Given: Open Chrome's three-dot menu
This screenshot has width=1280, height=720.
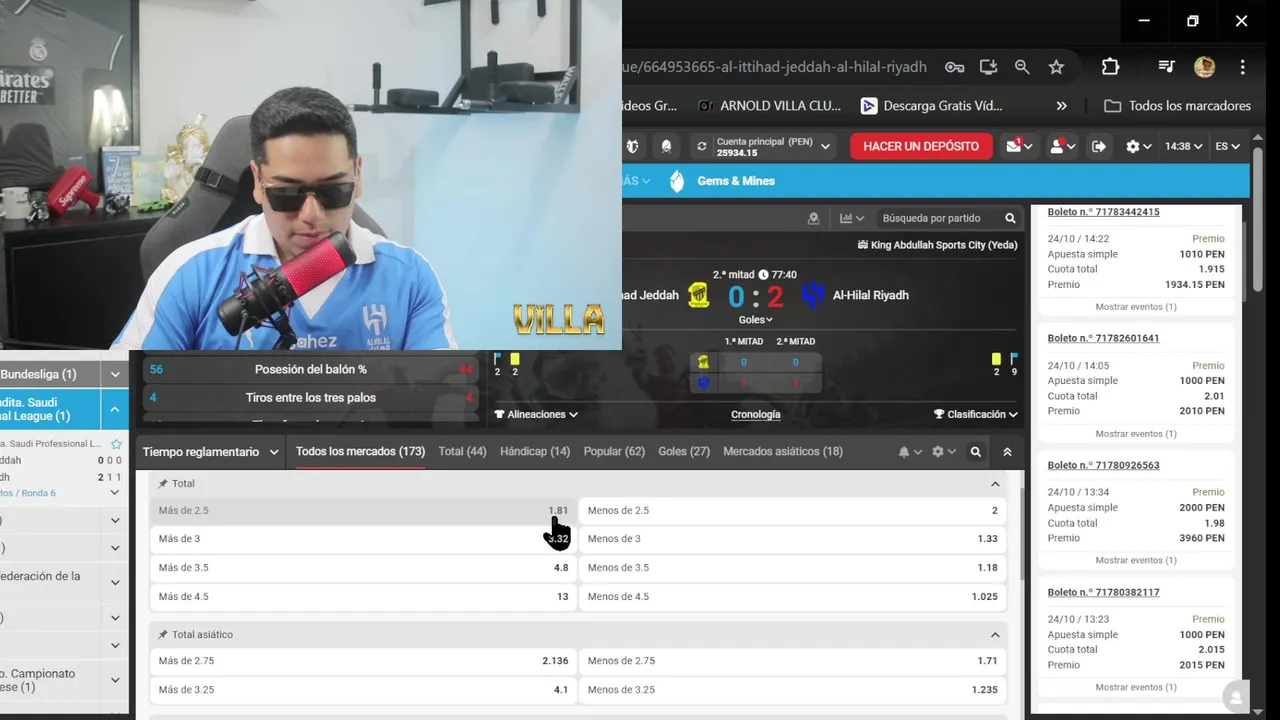Looking at the screenshot, I should 1242,67.
